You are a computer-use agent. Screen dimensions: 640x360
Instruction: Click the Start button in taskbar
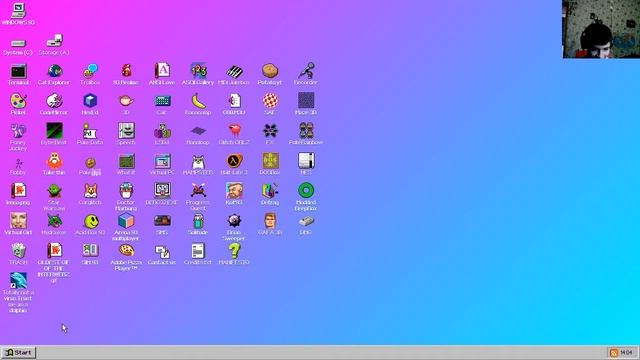tap(18, 353)
